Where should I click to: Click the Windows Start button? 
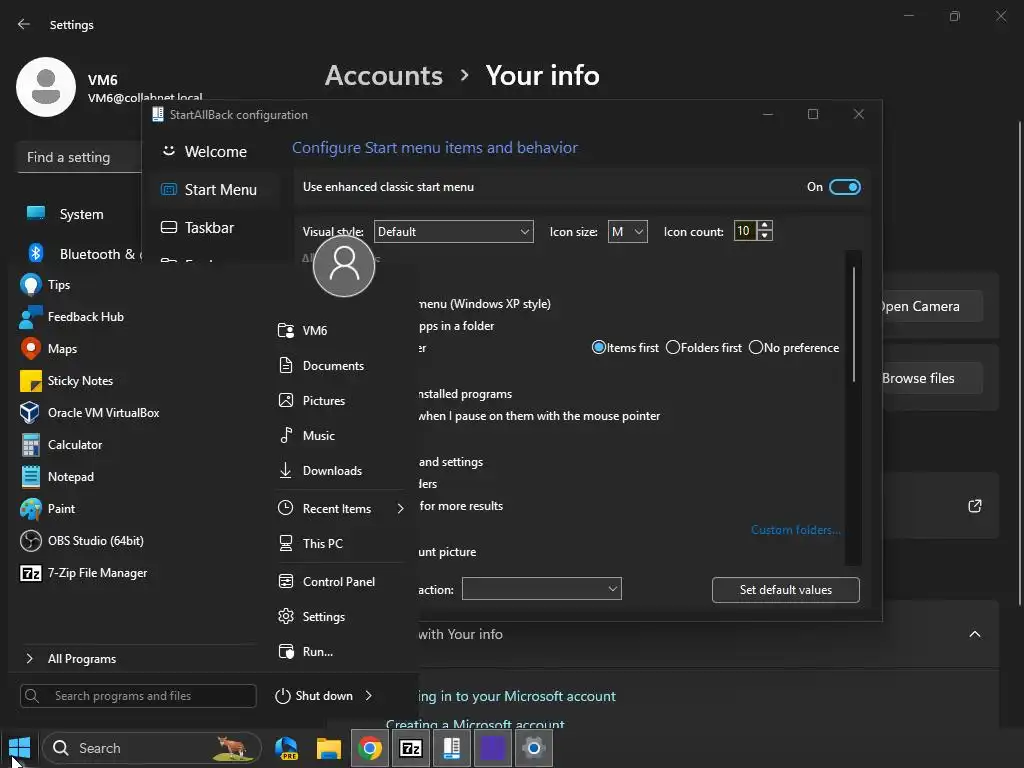pyautogui.click(x=20, y=748)
